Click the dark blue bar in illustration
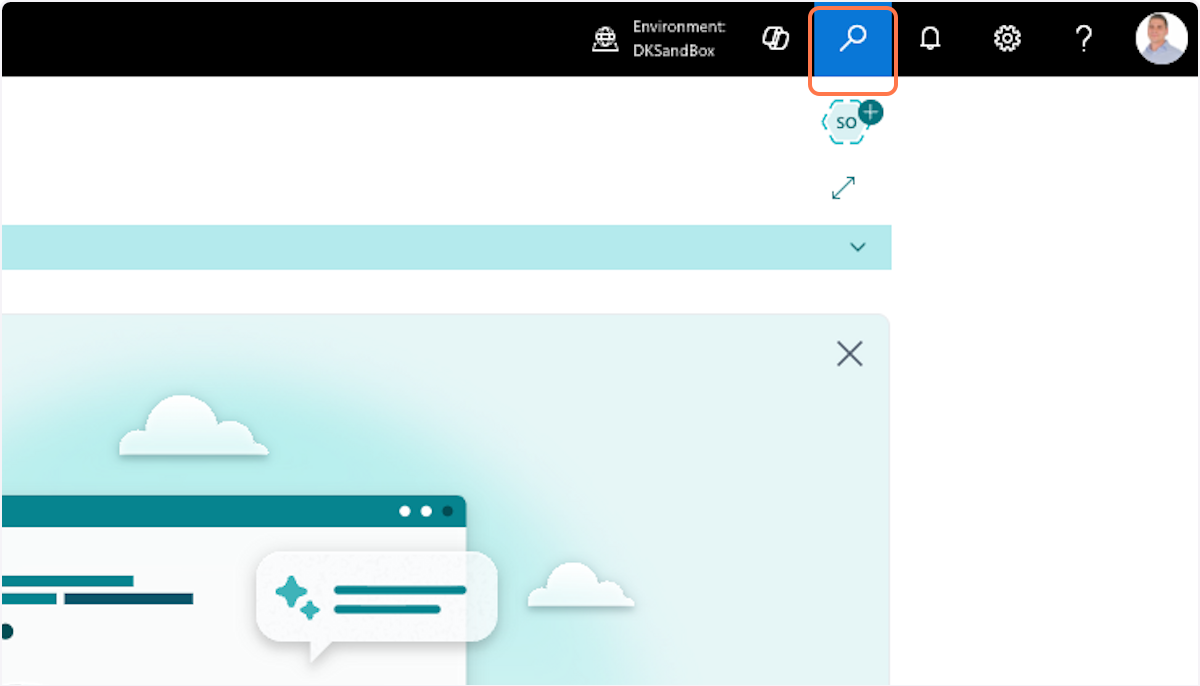Image resolution: width=1200 pixels, height=686 pixels. [128, 599]
